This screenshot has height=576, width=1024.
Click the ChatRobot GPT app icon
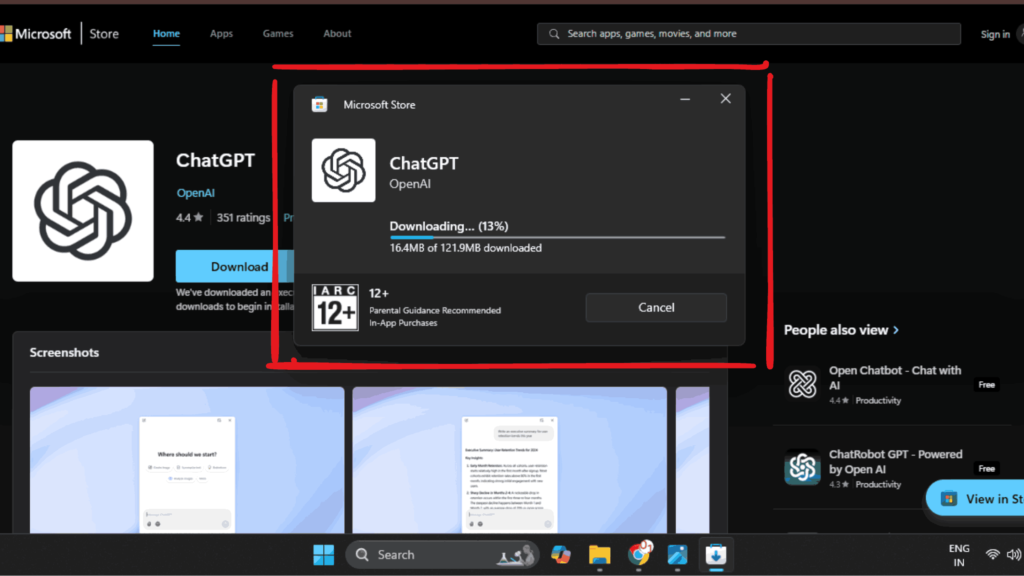coord(802,468)
